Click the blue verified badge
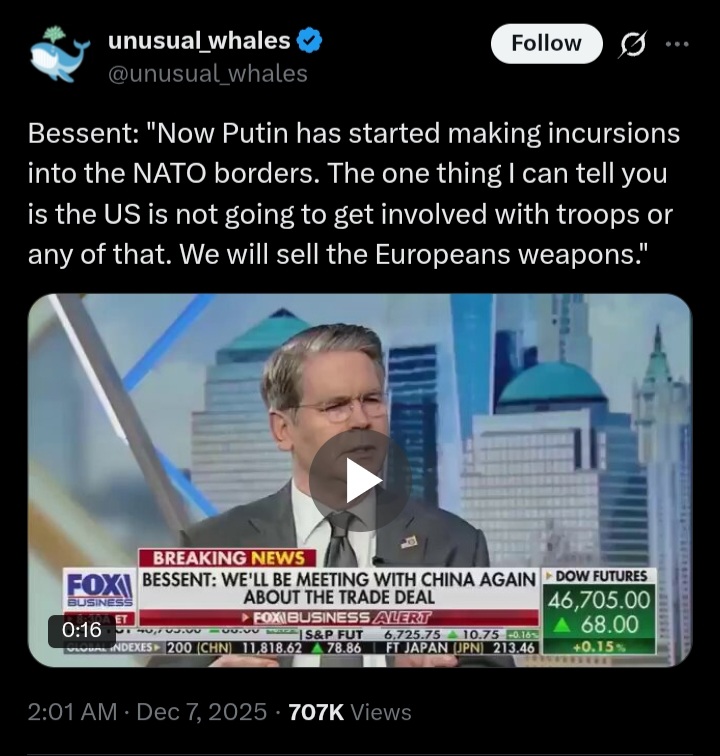The width and height of the screenshot is (720, 756). [309, 40]
